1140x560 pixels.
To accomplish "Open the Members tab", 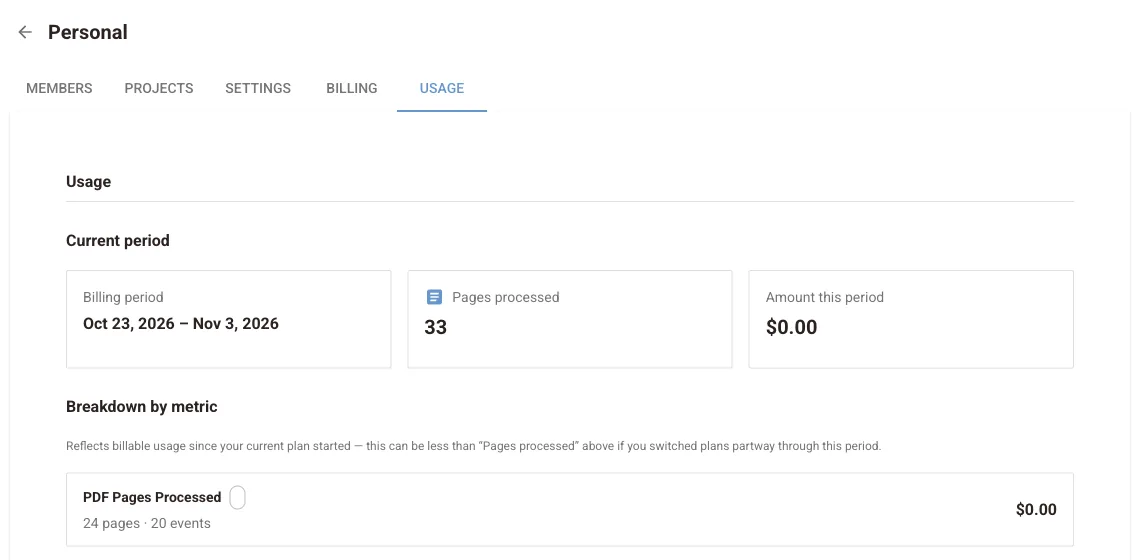I will tap(59, 88).
